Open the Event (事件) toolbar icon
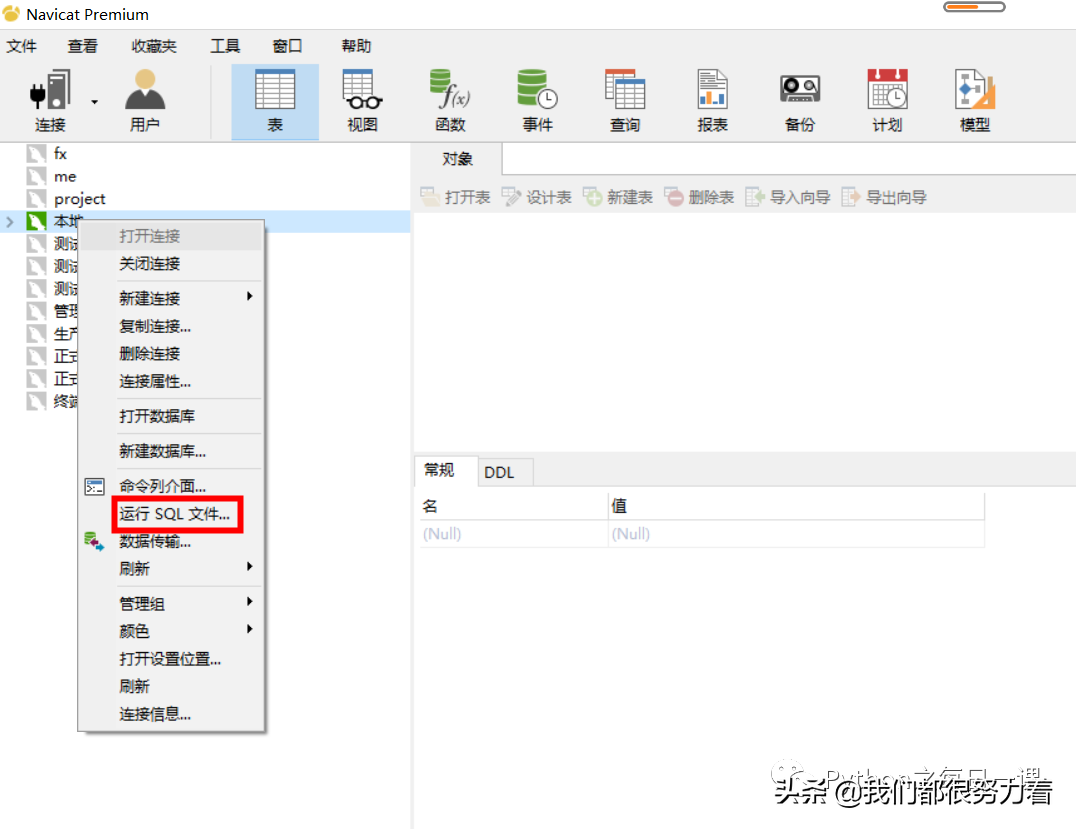1076x829 pixels. [x=537, y=102]
